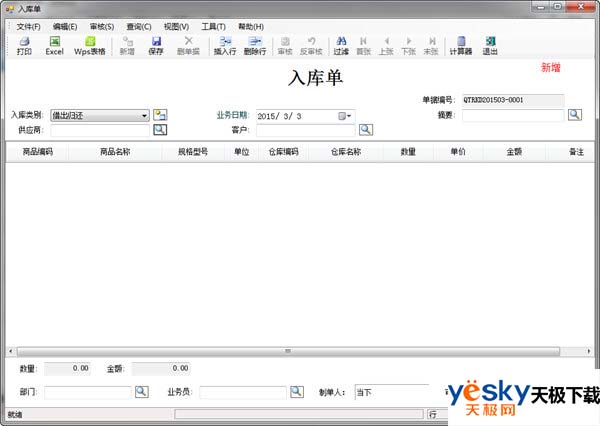Click the 数量 total field 0.00
600x426 pixels.
67,369
